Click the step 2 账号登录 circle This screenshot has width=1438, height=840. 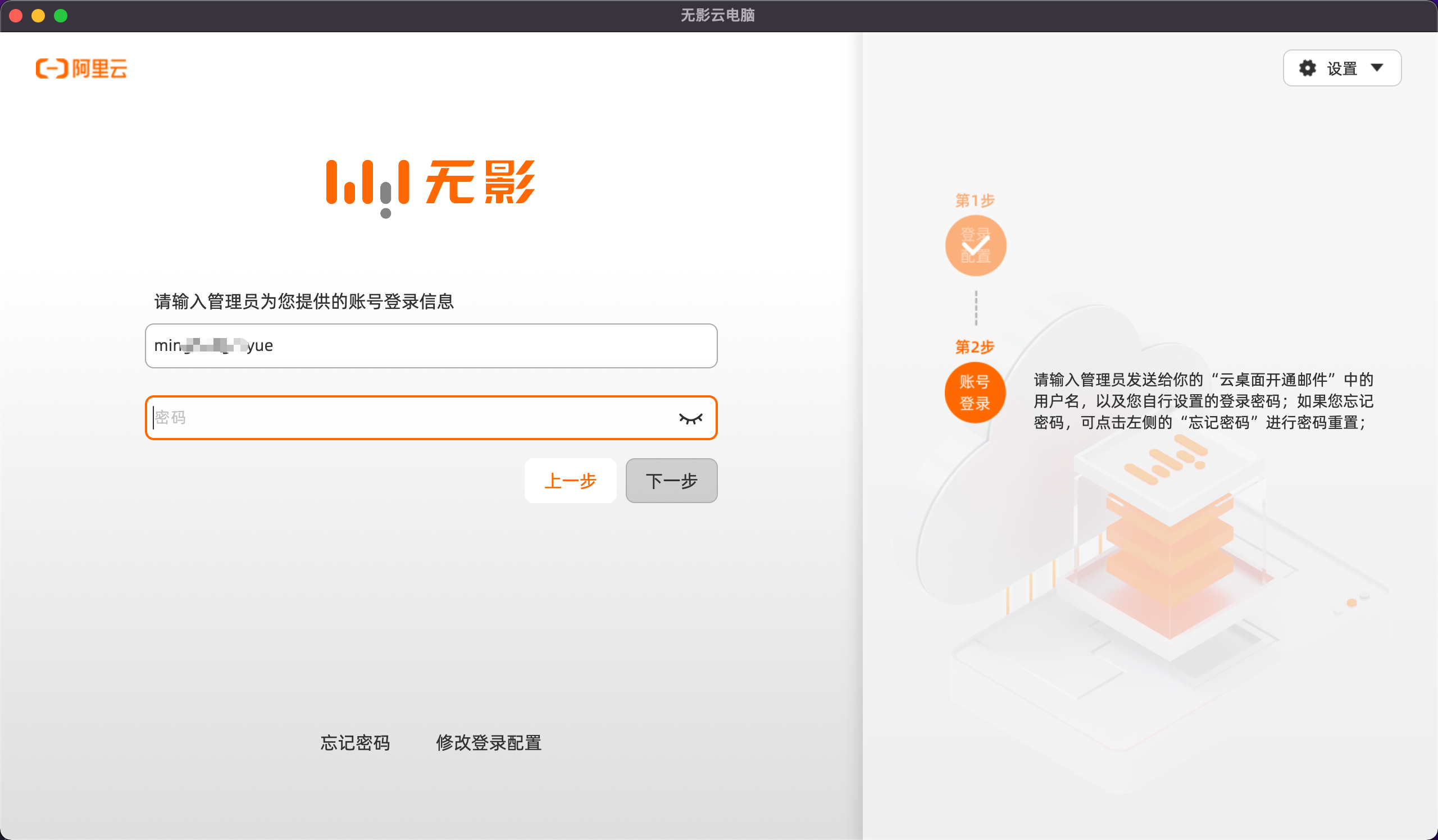coord(975,393)
